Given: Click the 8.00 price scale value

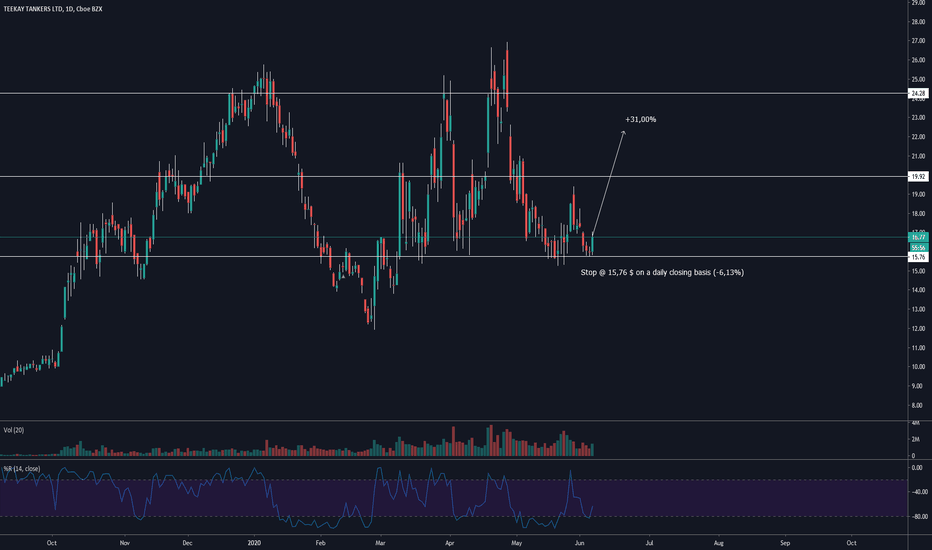Looking at the screenshot, I should click(918, 406).
